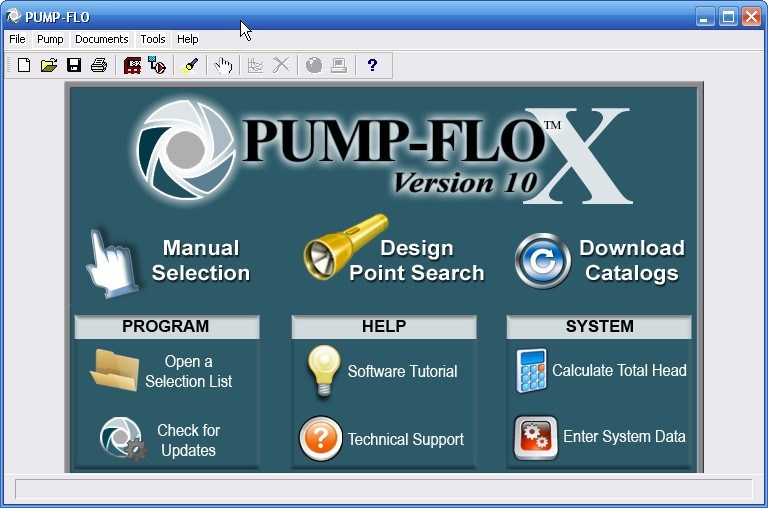The image size is (768, 508).
Task: Click the grayed pump curve graph toolbar icon
Action: point(256,65)
